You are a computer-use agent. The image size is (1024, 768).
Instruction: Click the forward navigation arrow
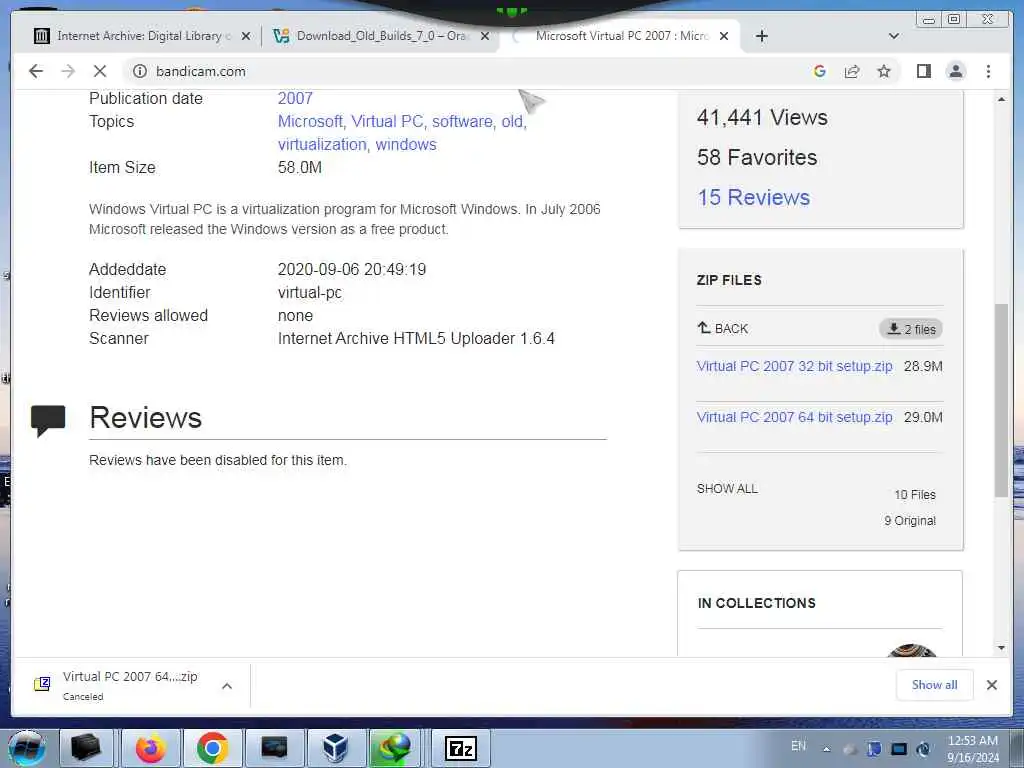coord(68,71)
